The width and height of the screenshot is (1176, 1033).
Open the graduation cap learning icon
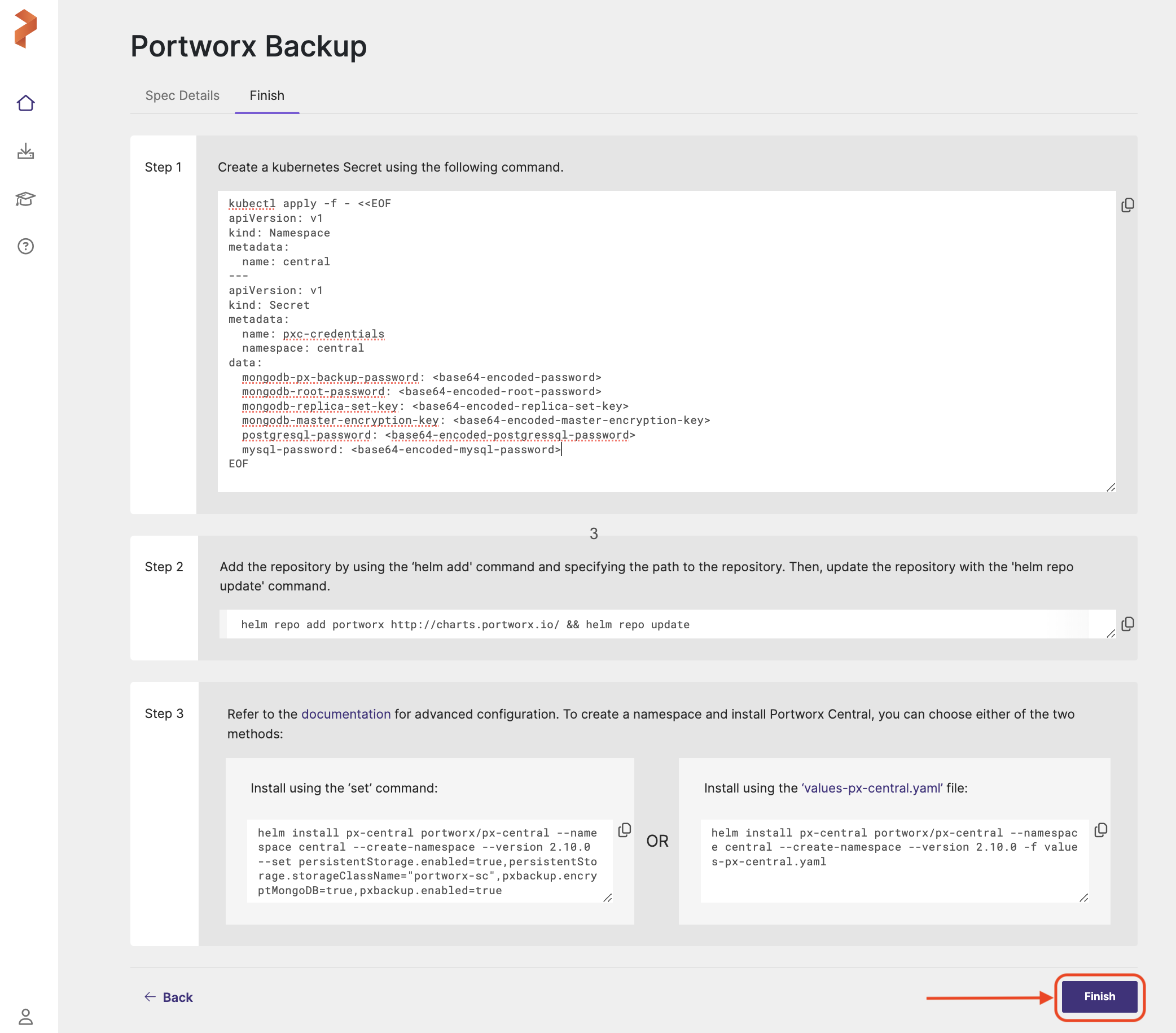click(25, 199)
